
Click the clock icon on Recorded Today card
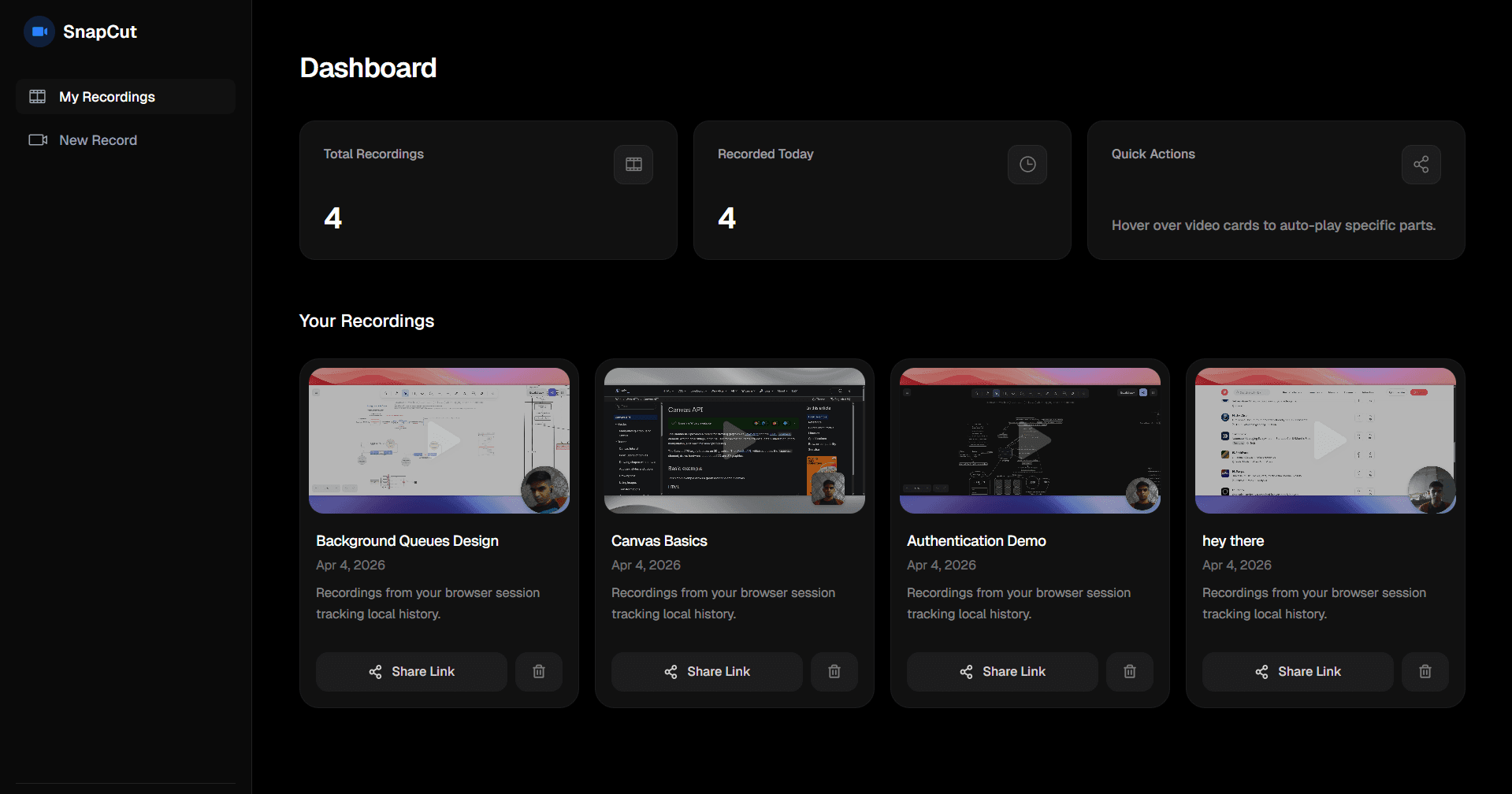(x=1027, y=164)
